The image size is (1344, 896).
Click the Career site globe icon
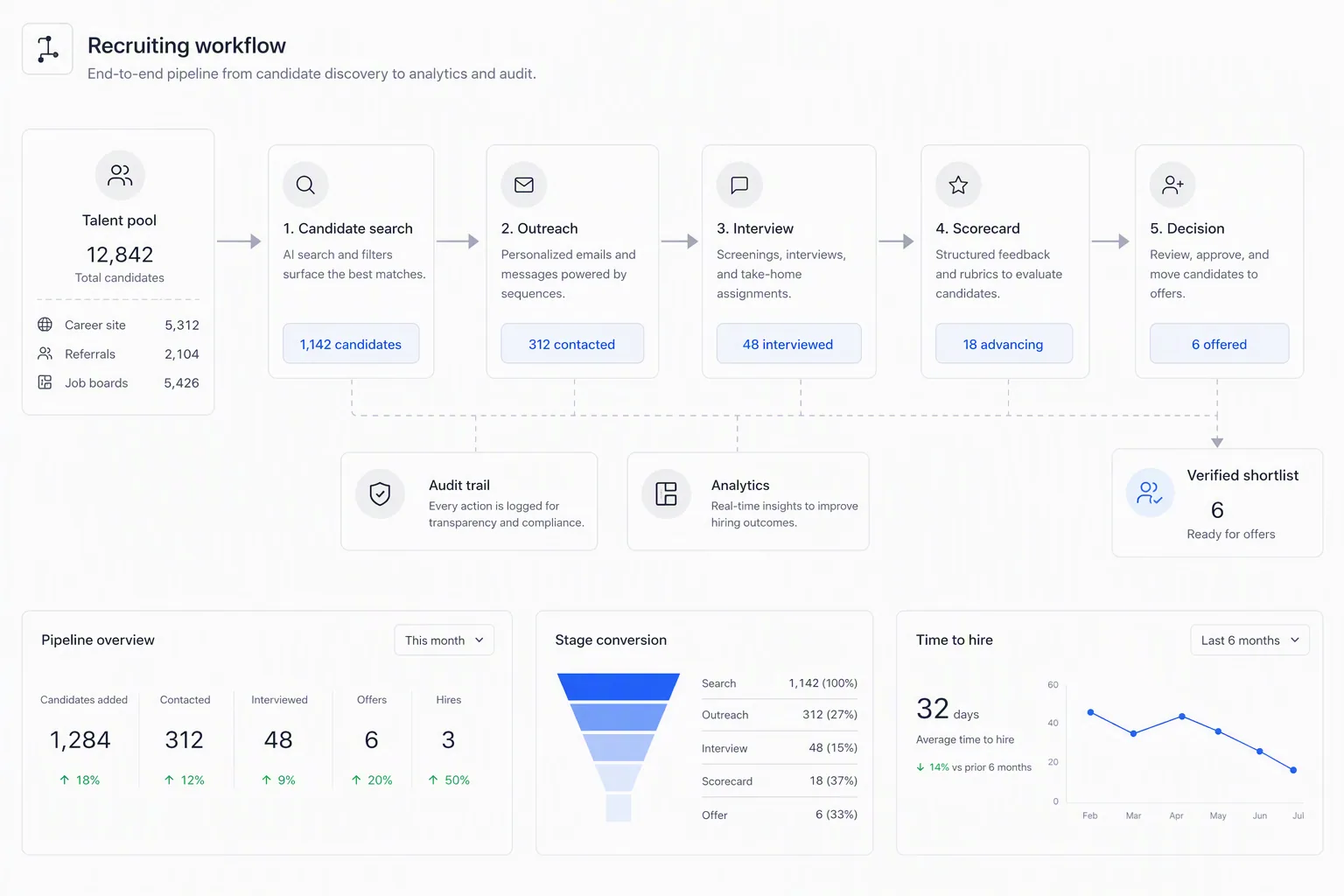(x=45, y=325)
